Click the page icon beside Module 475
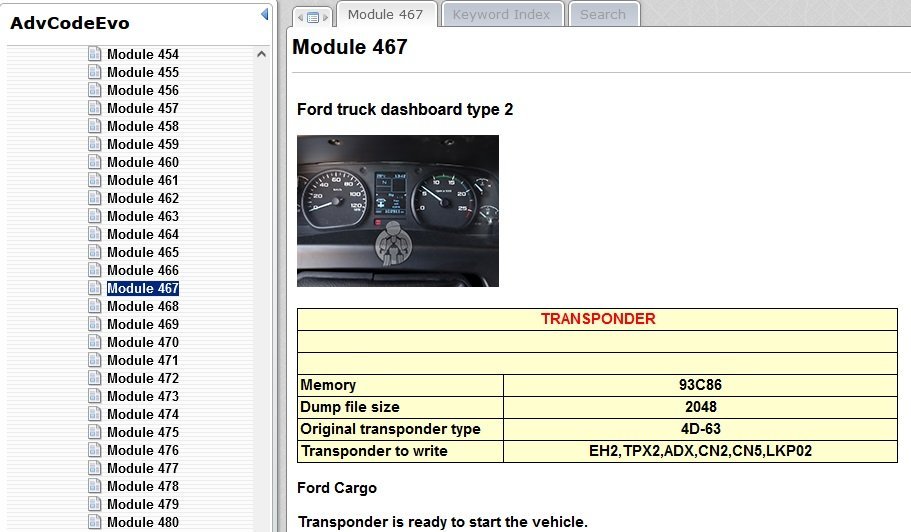The width and height of the screenshot is (911, 532). coord(95,432)
